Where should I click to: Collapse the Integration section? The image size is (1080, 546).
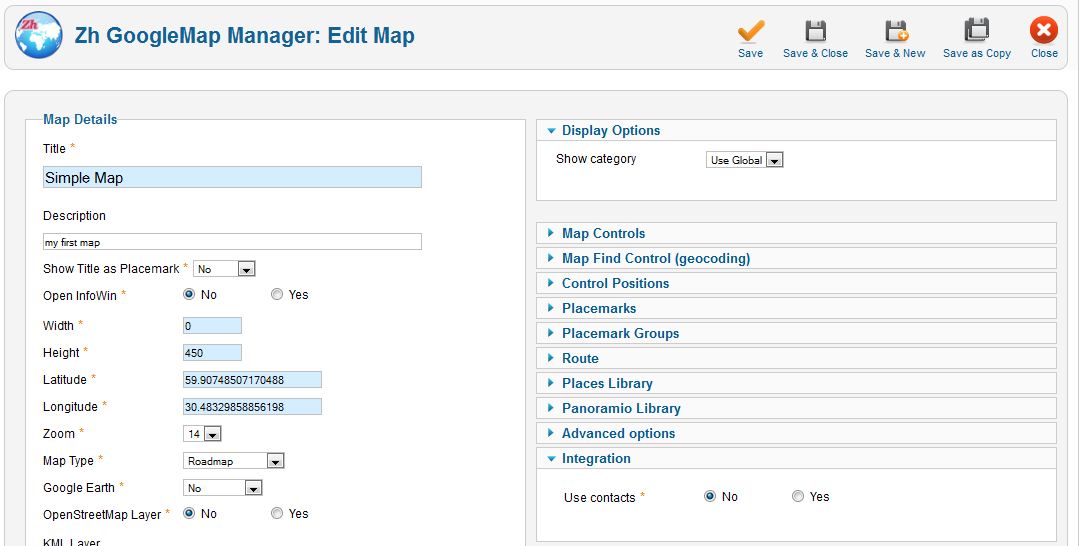pos(596,458)
